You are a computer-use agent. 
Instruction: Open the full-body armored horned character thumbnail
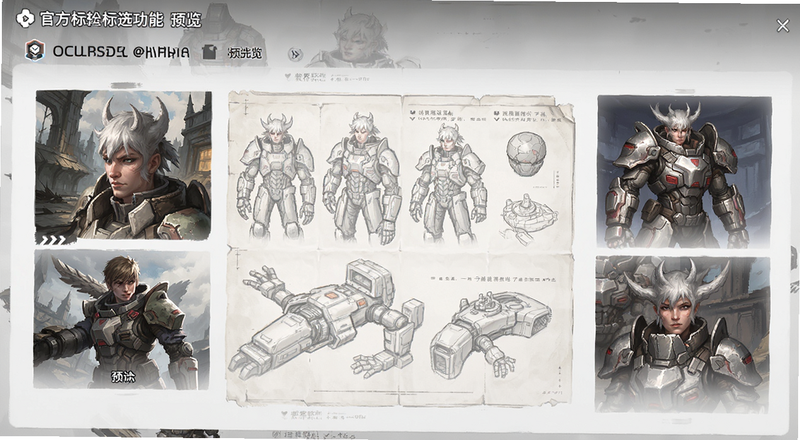(x=684, y=172)
